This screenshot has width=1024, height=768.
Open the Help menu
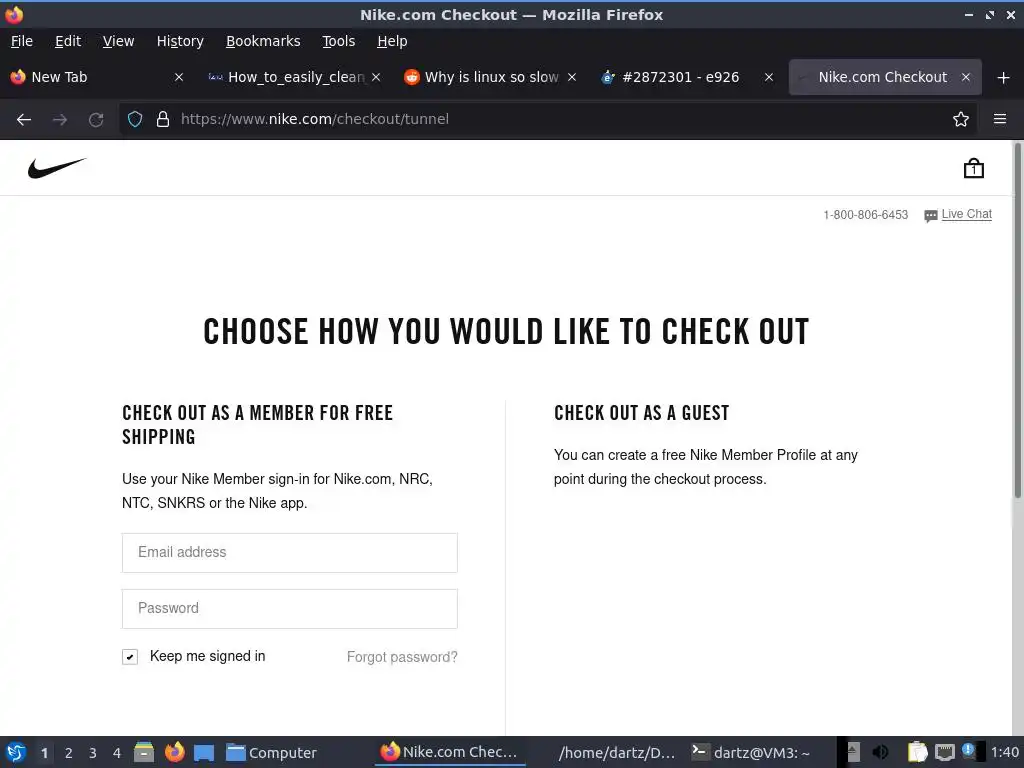(x=392, y=41)
